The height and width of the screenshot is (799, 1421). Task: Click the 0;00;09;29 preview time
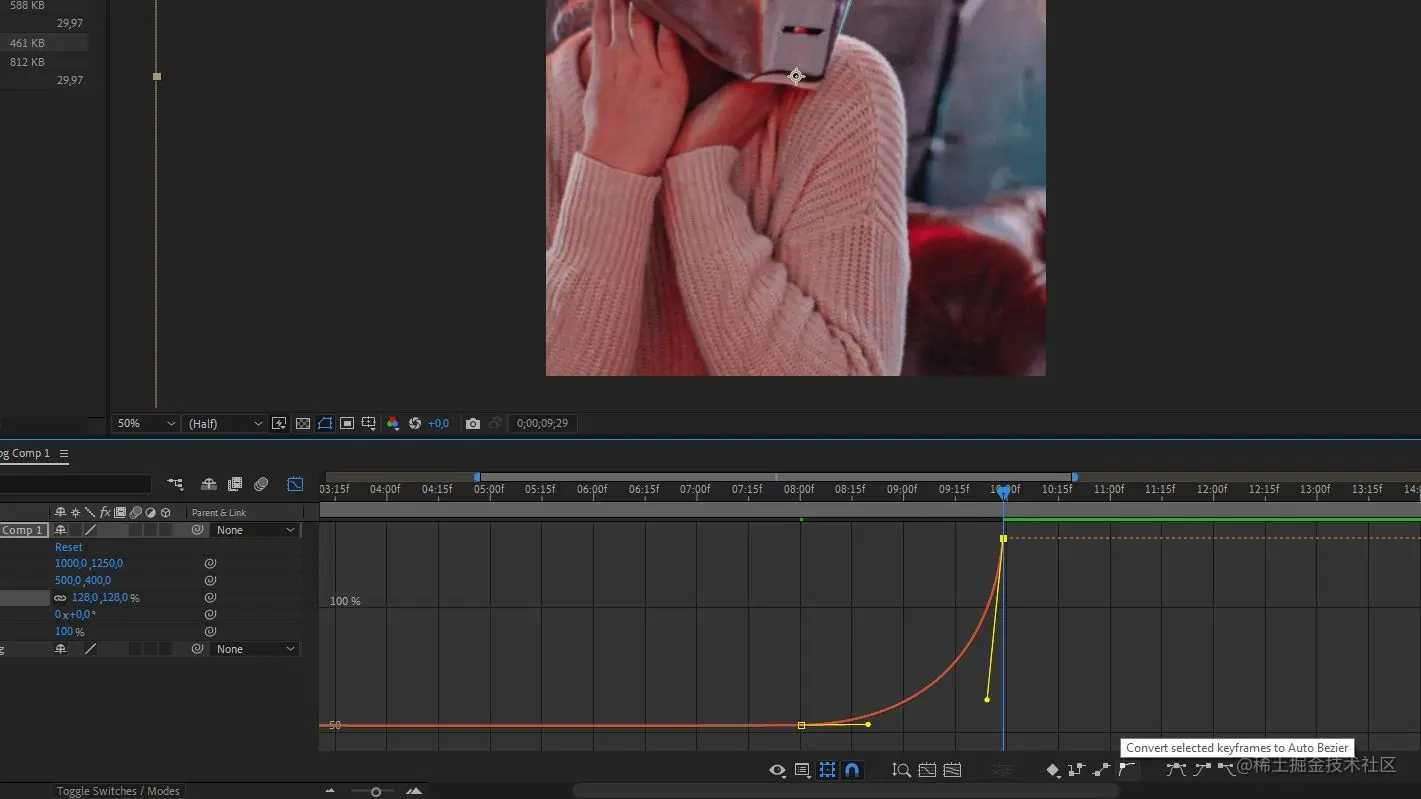click(543, 424)
